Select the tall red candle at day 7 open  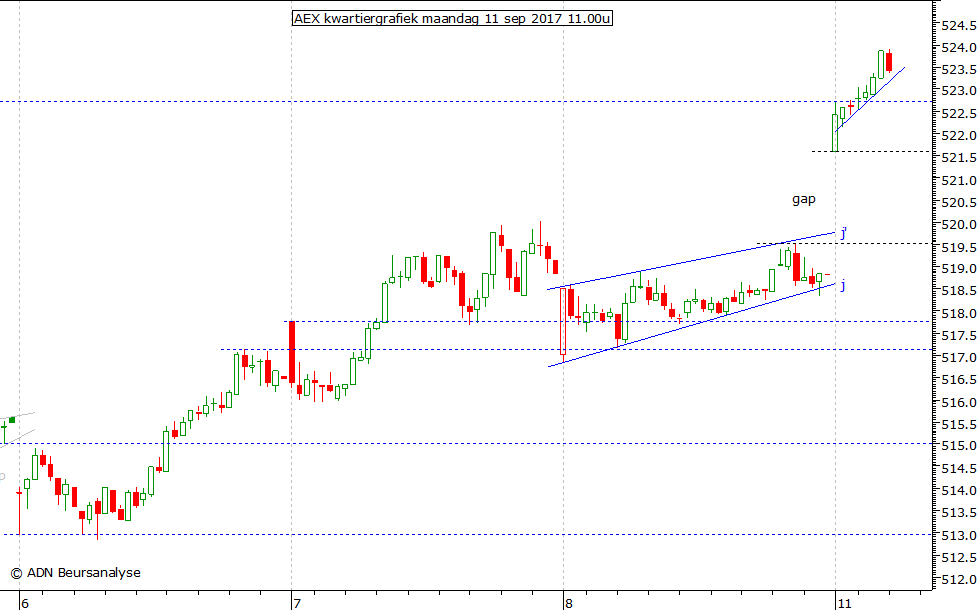(x=291, y=352)
